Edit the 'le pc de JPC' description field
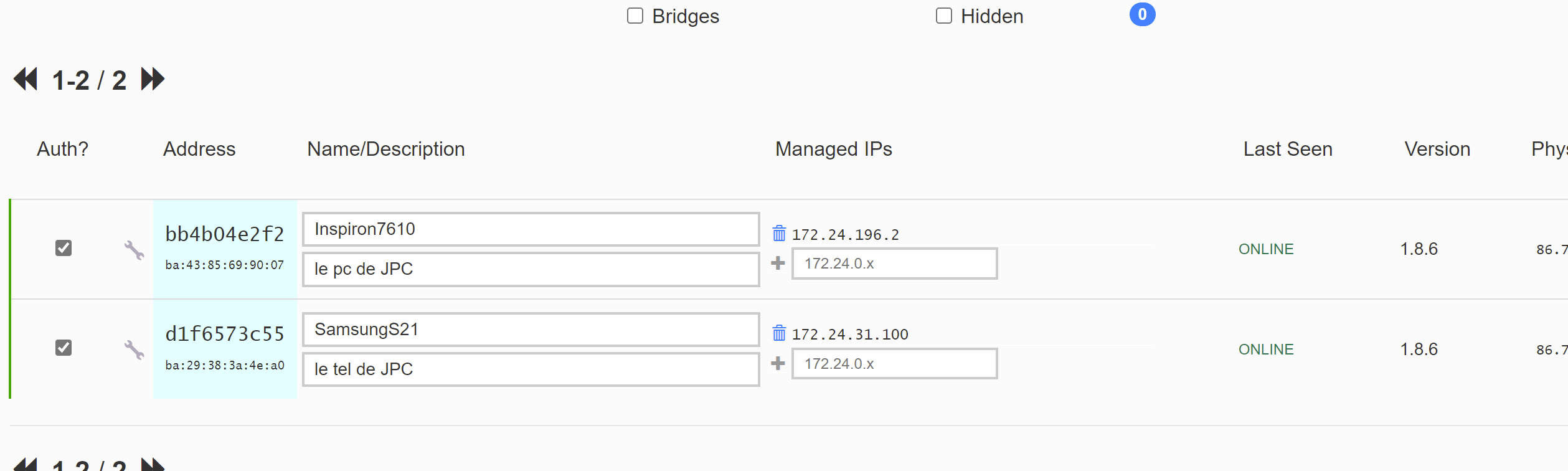1568x471 pixels. [x=531, y=269]
